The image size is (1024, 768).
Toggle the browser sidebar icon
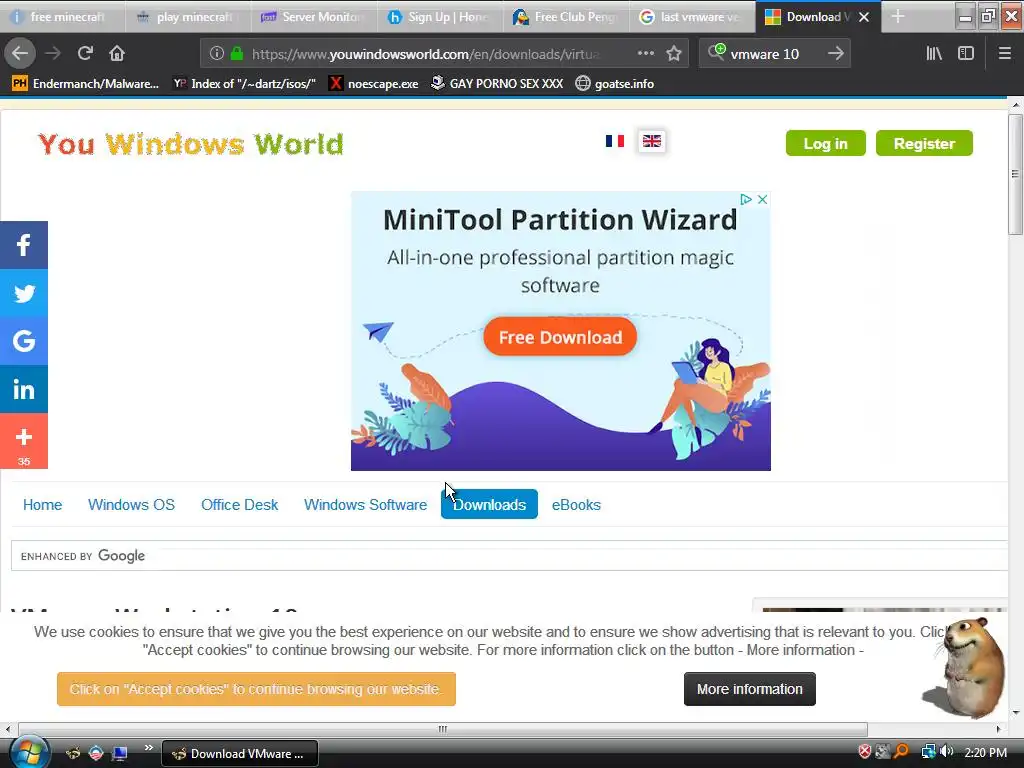tap(966, 54)
